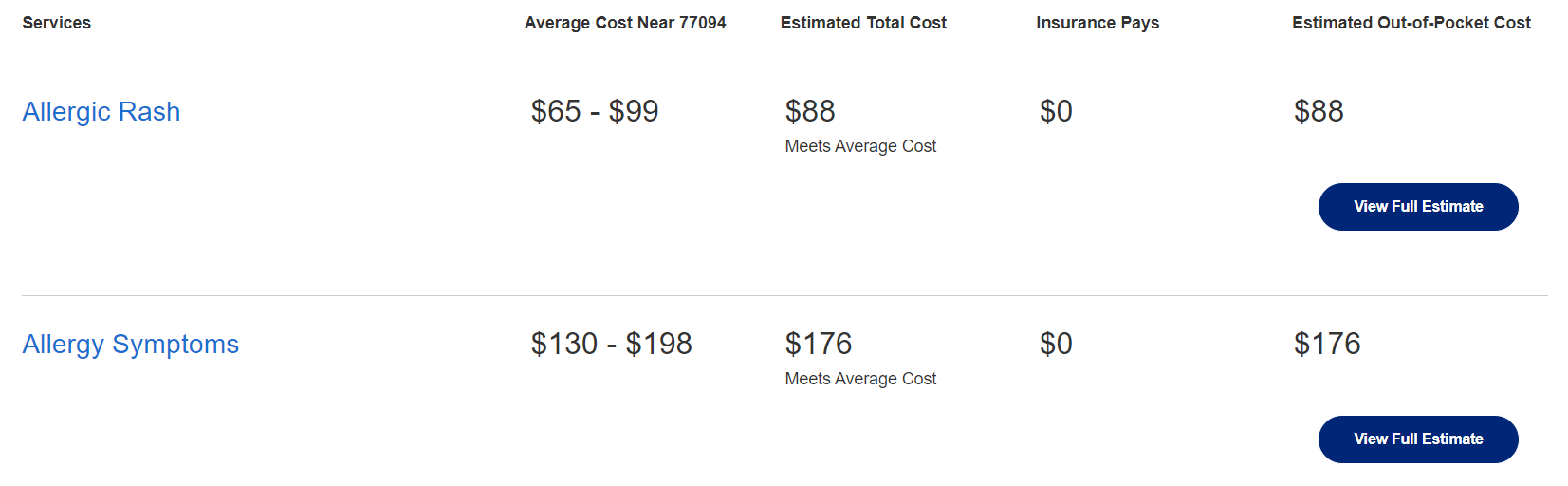This screenshot has width=1568, height=486.
Task: Open the Allergic Rash service link
Action: pyautogui.click(x=101, y=112)
